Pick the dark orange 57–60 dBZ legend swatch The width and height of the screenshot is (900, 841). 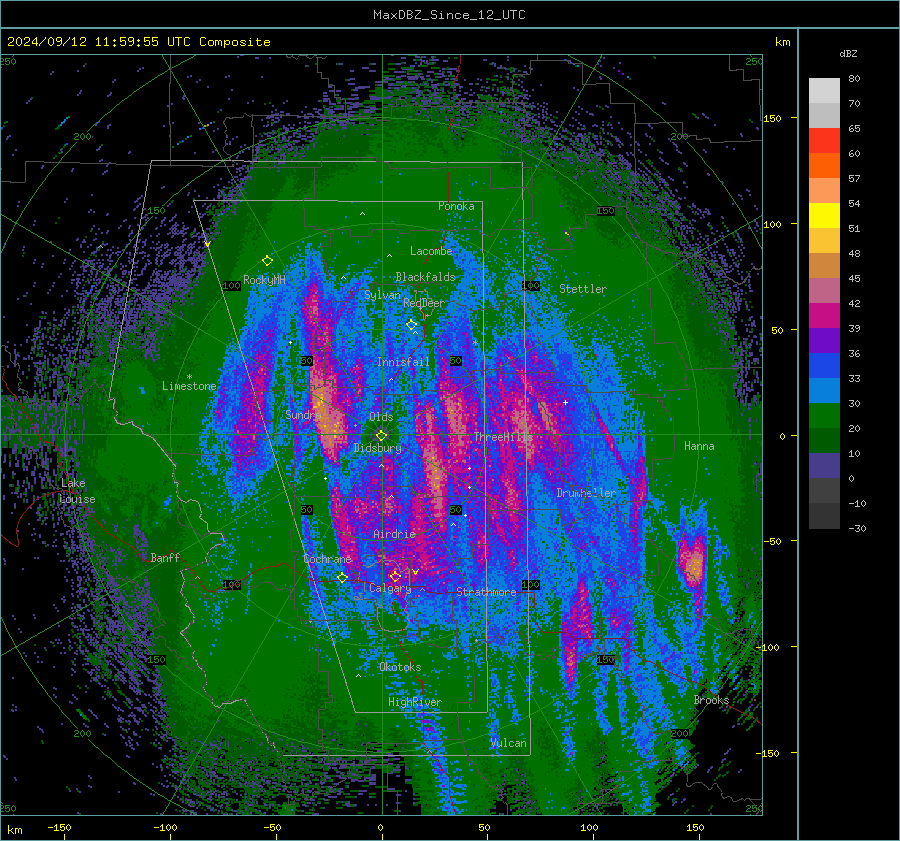824,166
